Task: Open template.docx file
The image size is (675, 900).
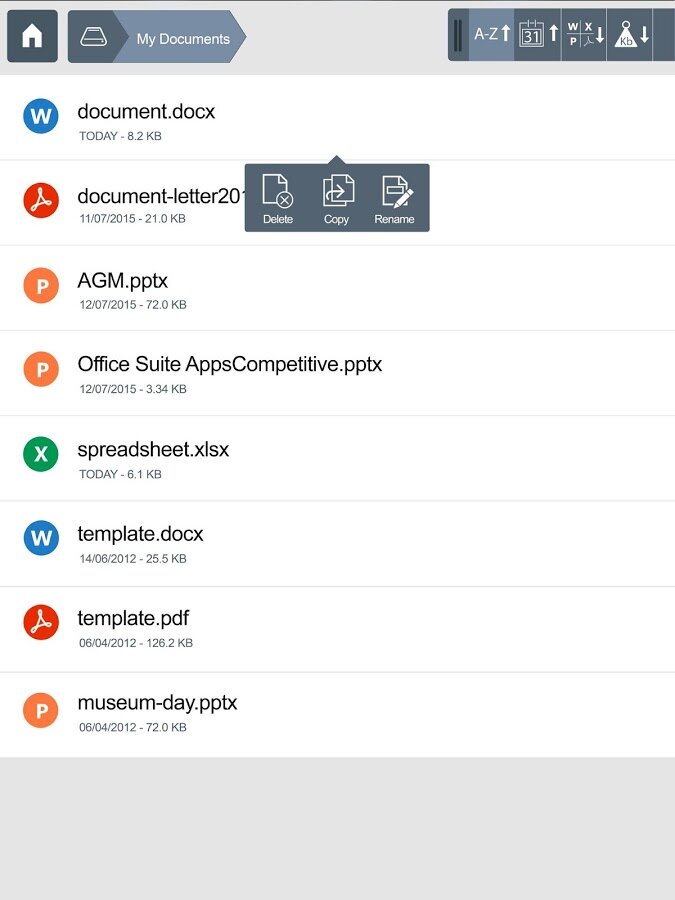Action: (x=140, y=535)
